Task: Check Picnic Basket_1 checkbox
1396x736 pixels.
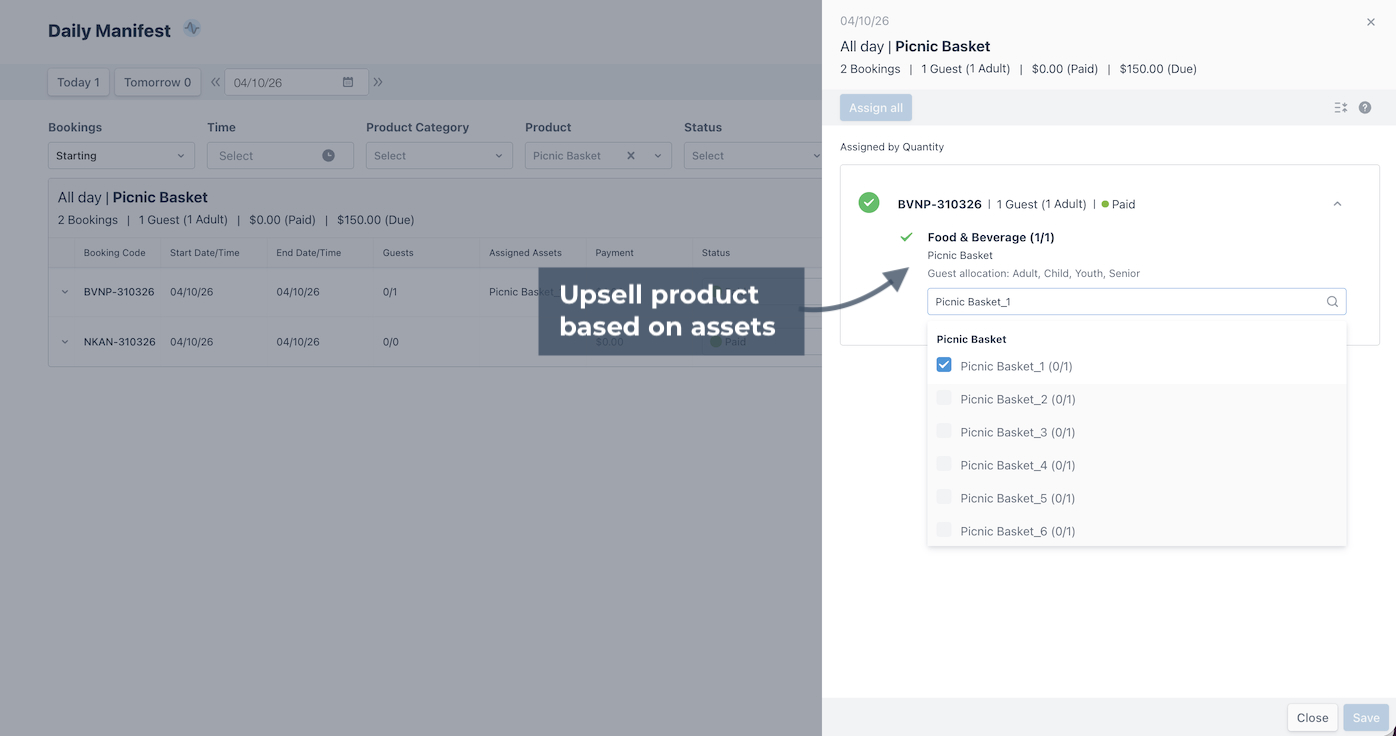Action: point(944,365)
